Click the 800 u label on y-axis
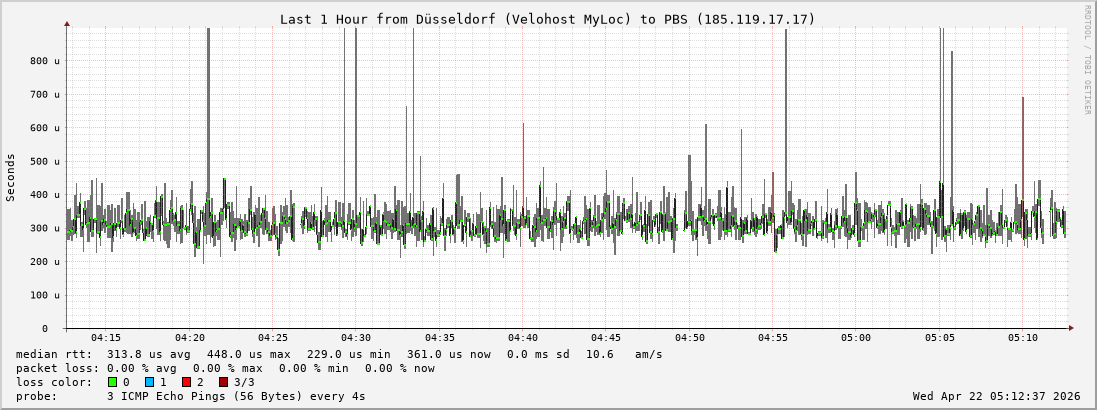This screenshot has width=1097, height=410. click(38, 61)
